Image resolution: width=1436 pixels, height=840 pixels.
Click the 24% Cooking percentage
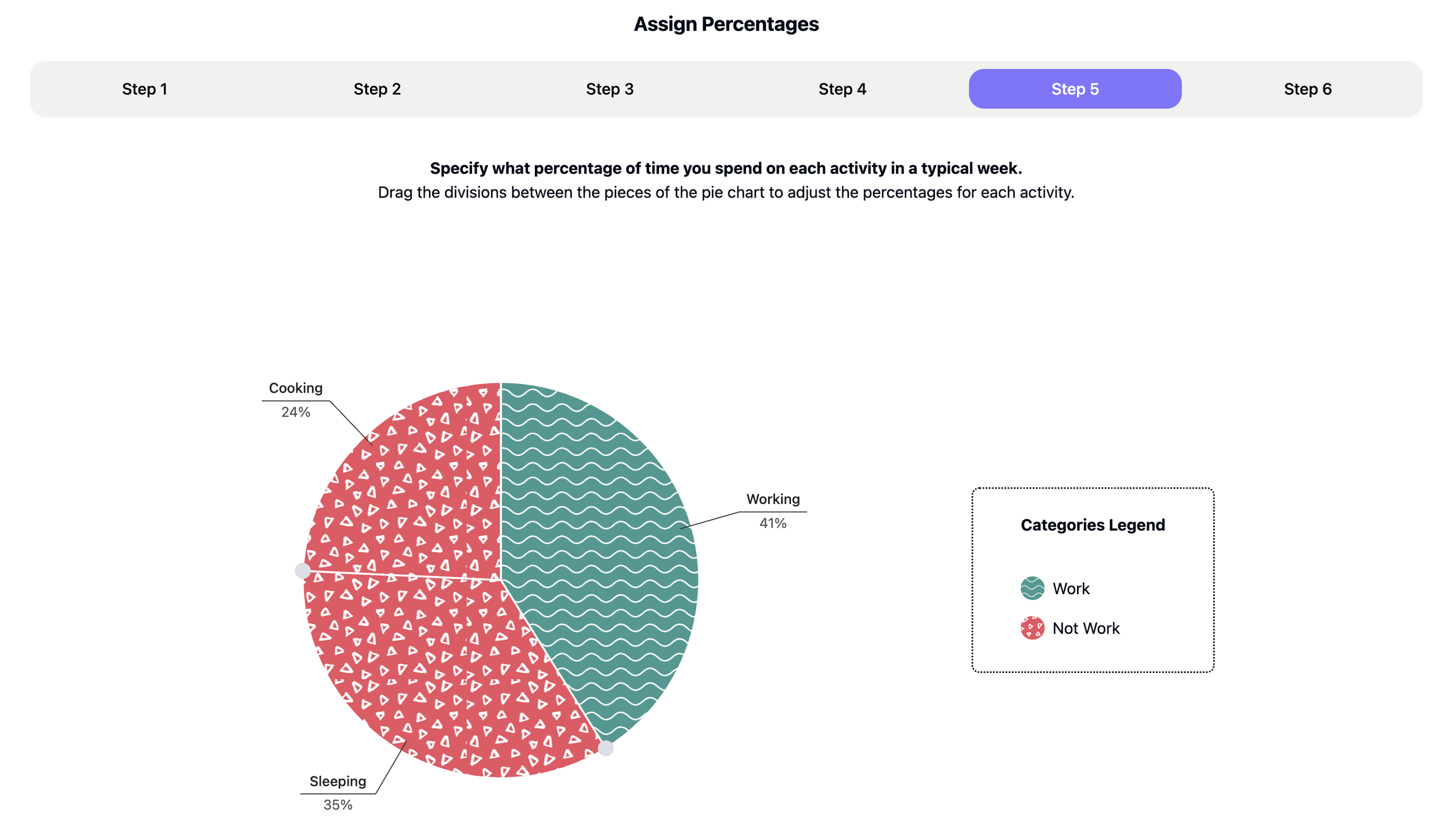coord(296,412)
